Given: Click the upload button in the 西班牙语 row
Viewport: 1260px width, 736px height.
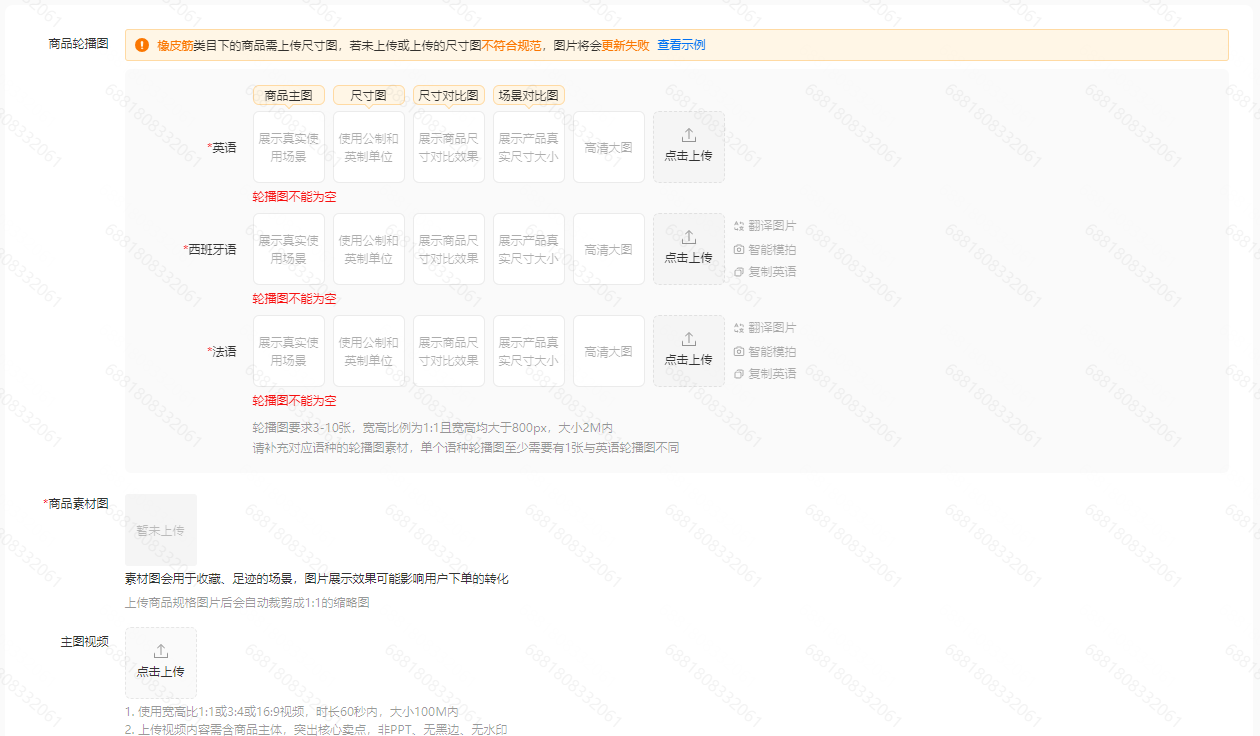Looking at the screenshot, I should [689, 249].
